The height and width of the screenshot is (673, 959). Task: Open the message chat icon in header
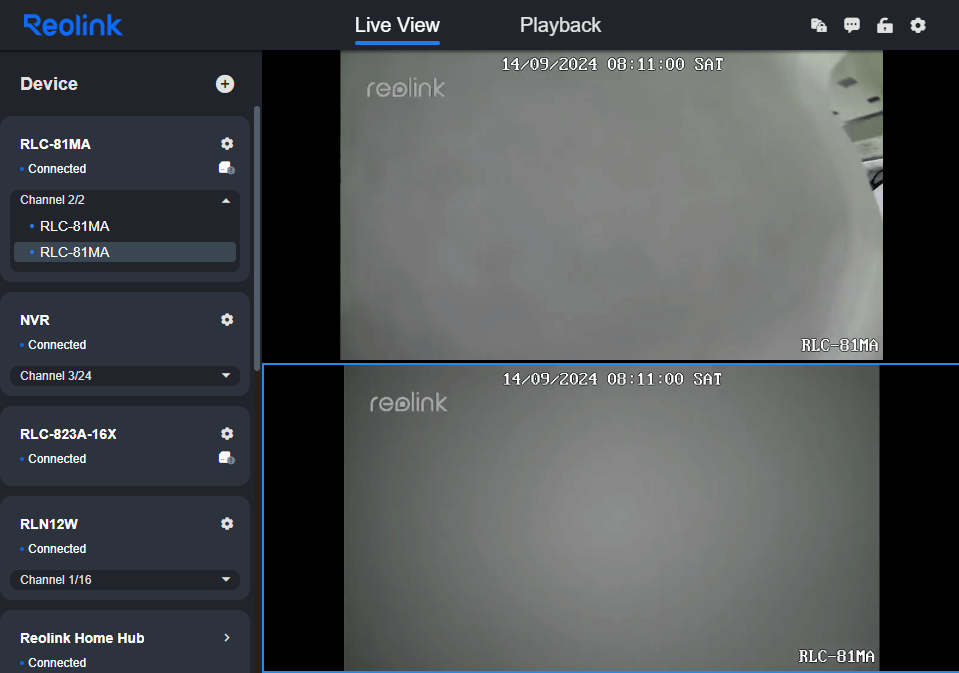coord(851,25)
